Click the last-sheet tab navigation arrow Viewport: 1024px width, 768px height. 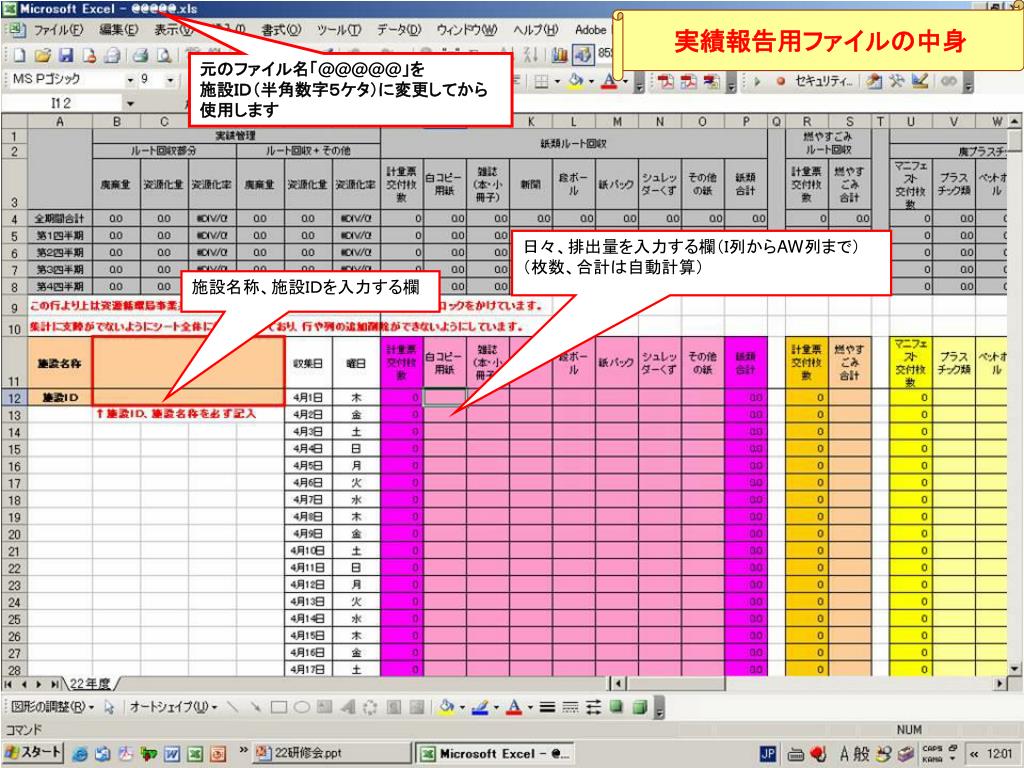pyautogui.click(x=56, y=684)
